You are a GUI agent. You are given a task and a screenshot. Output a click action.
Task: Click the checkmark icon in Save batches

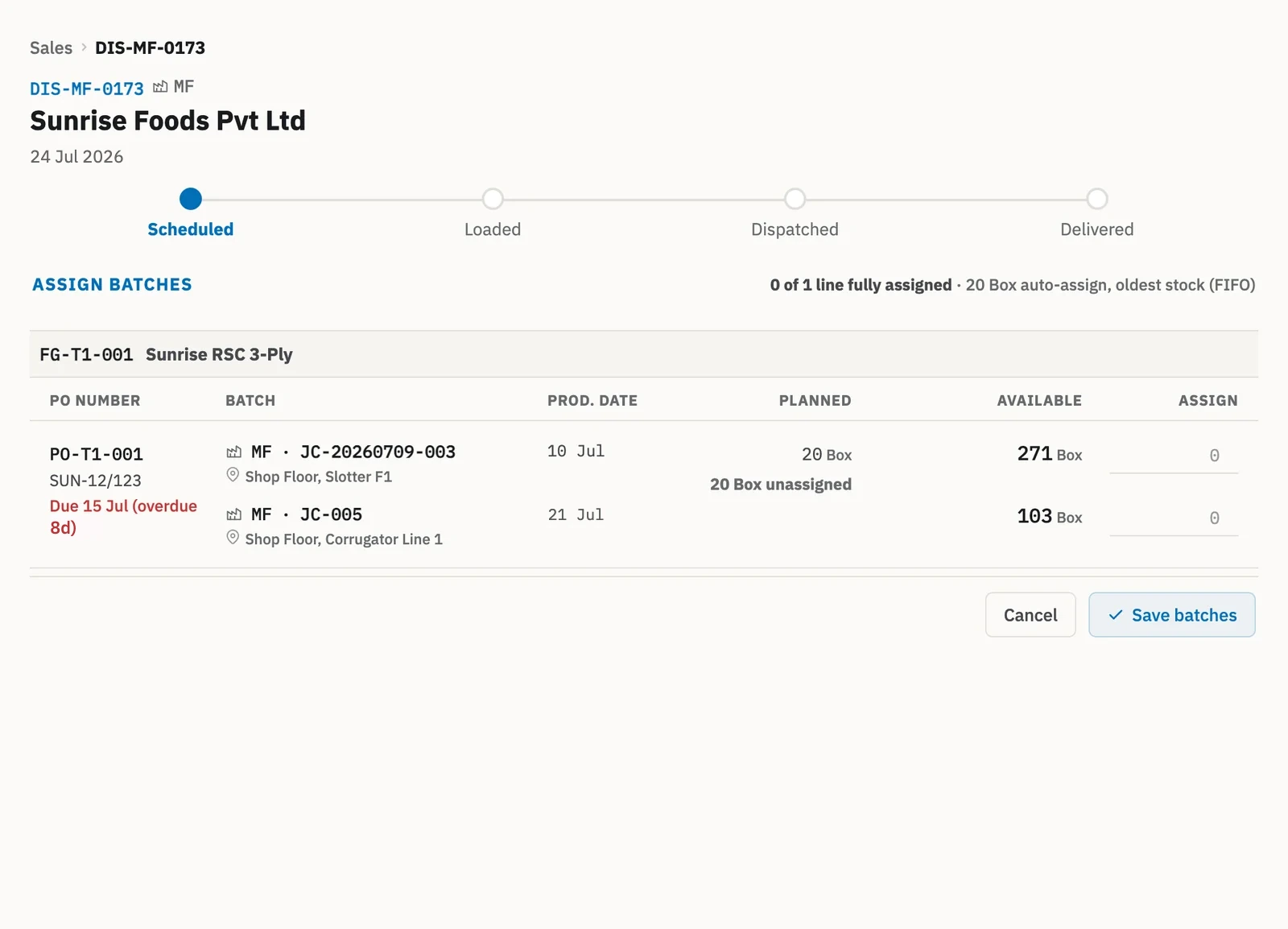pyautogui.click(x=1116, y=615)
